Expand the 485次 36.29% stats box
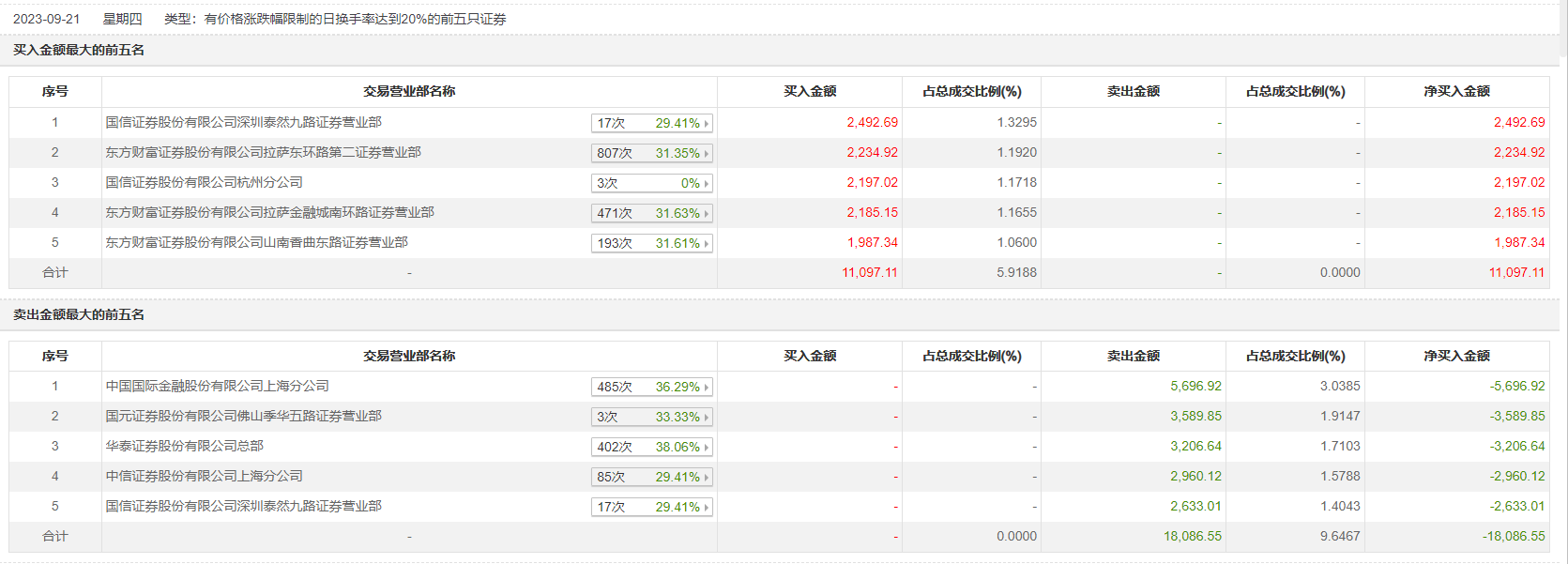The image size is (1568, 564). (x=652, y=387)
